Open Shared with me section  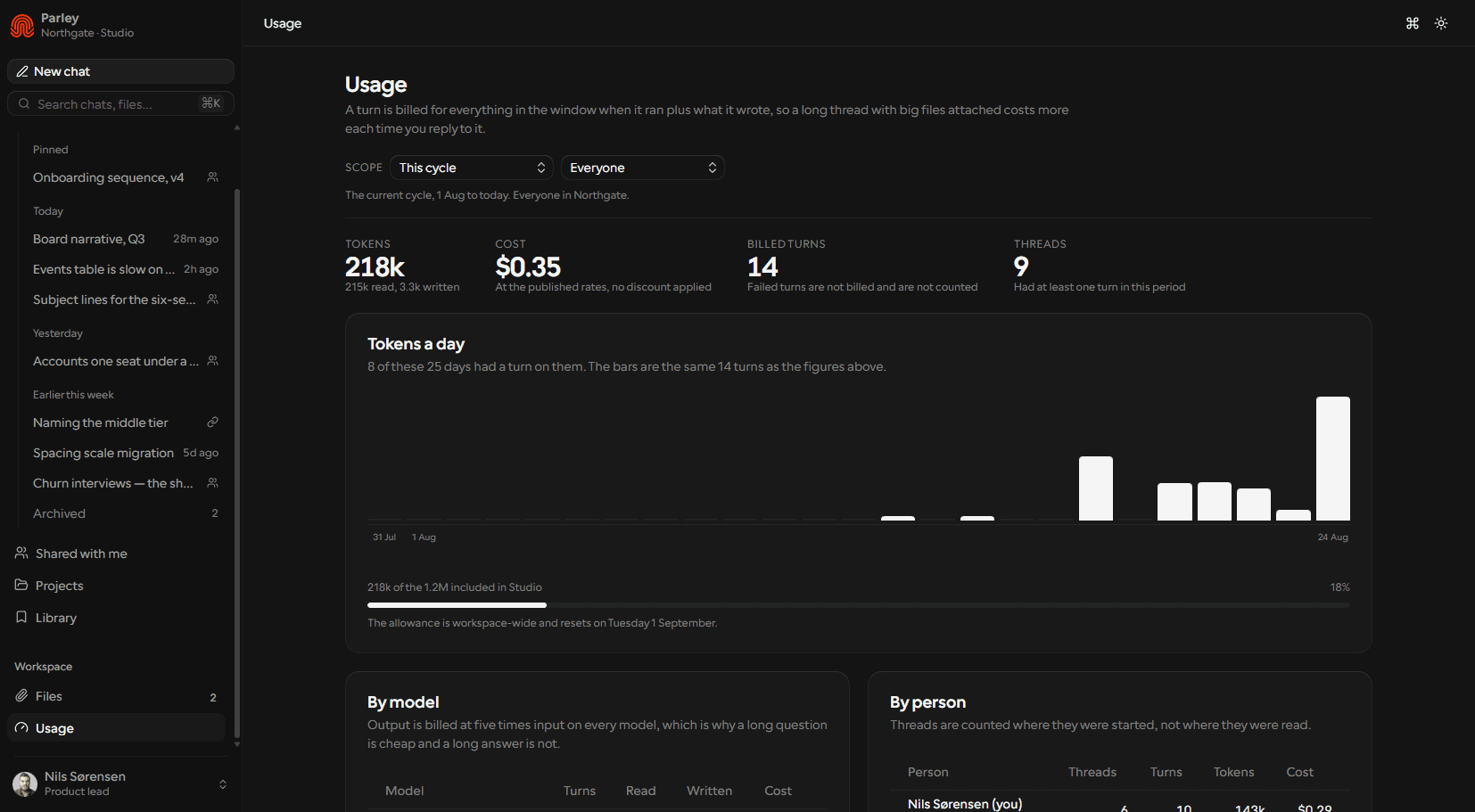(116, 554)
